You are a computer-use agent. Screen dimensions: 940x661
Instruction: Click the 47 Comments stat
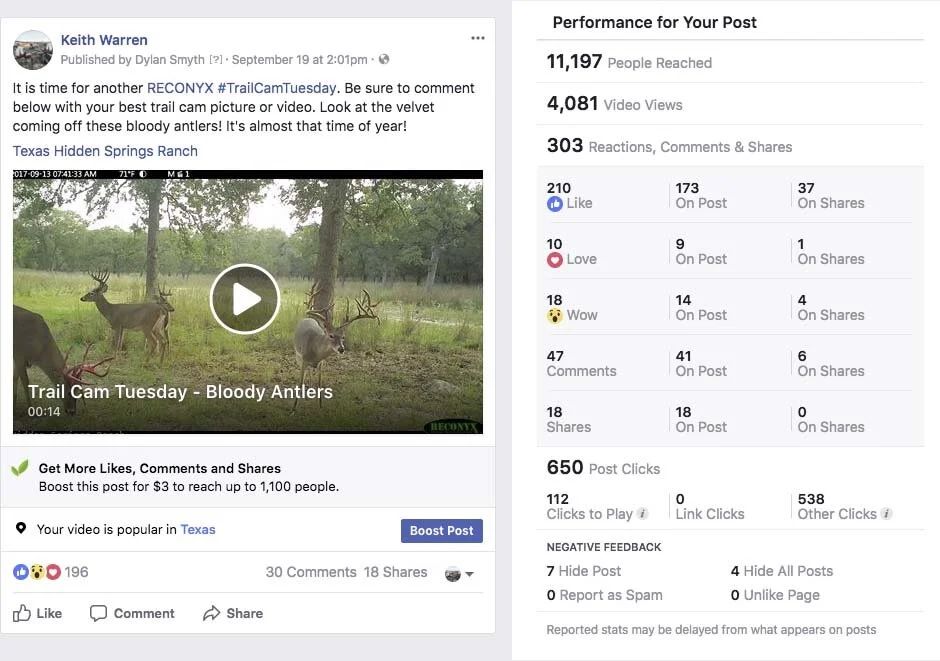pyautogui.click(x=582, y=363)
